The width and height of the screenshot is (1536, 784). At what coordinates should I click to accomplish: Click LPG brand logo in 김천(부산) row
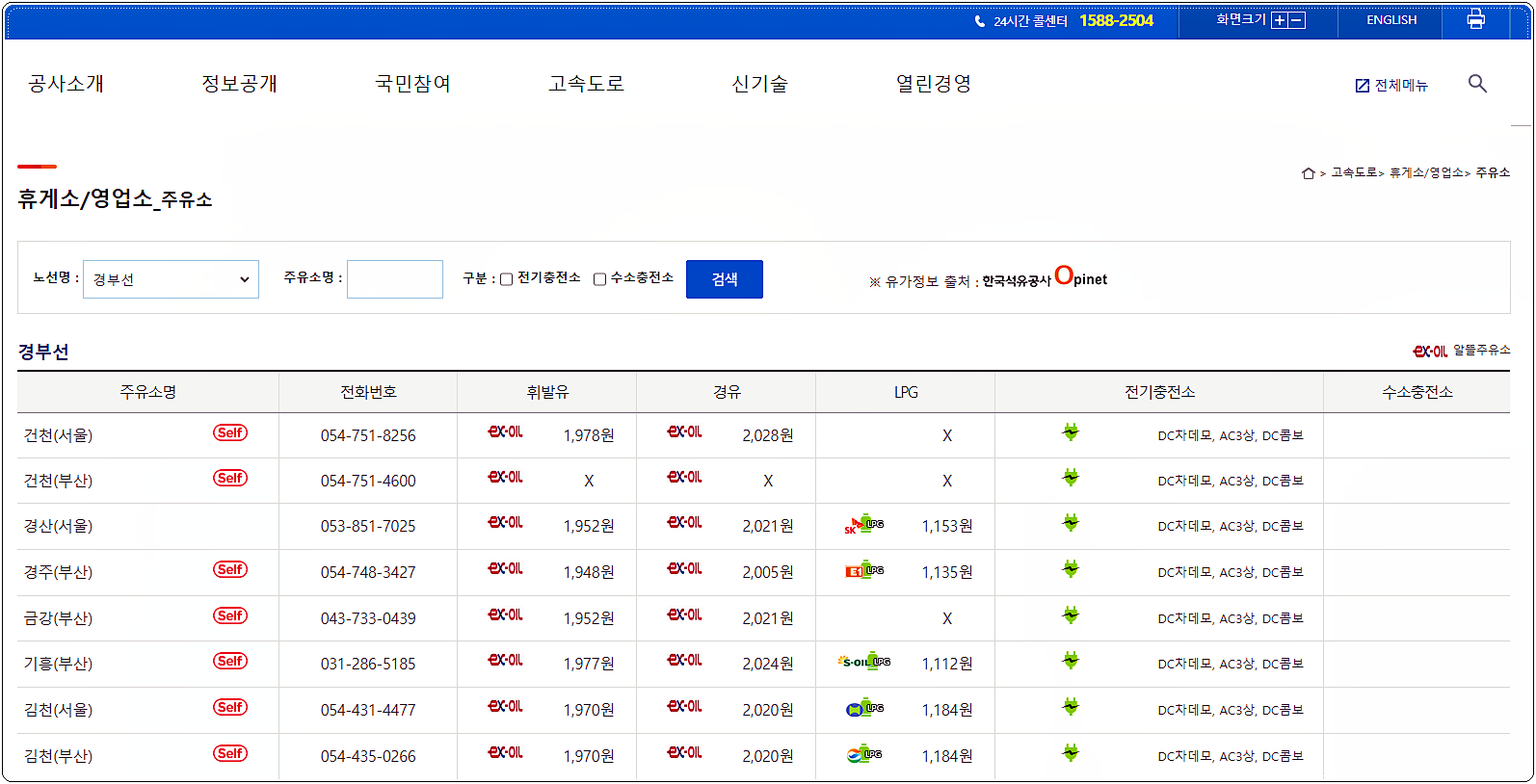864,754
